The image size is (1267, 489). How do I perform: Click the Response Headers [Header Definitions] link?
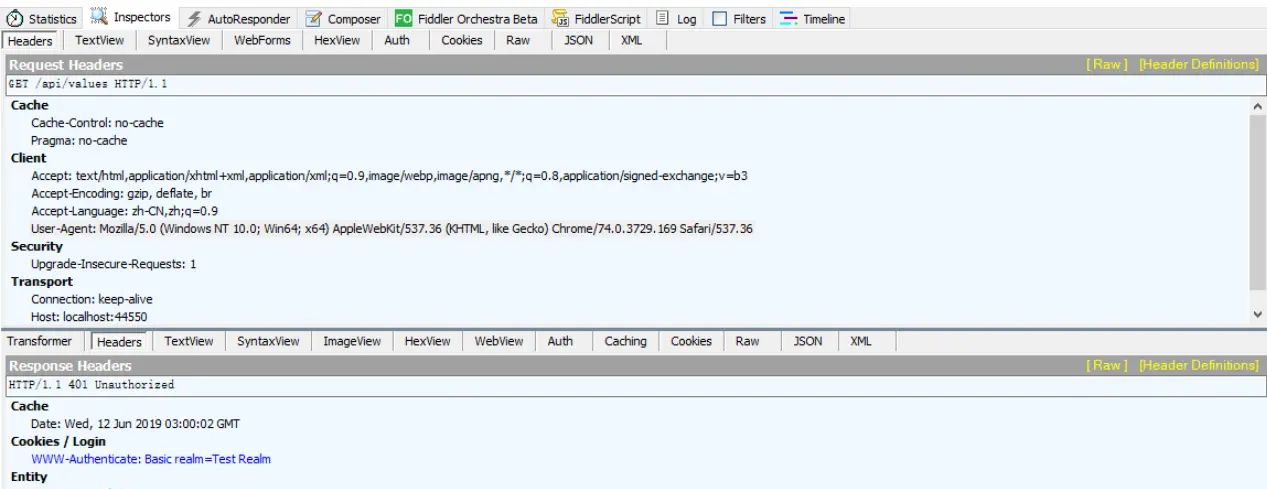pos(1200,366)
